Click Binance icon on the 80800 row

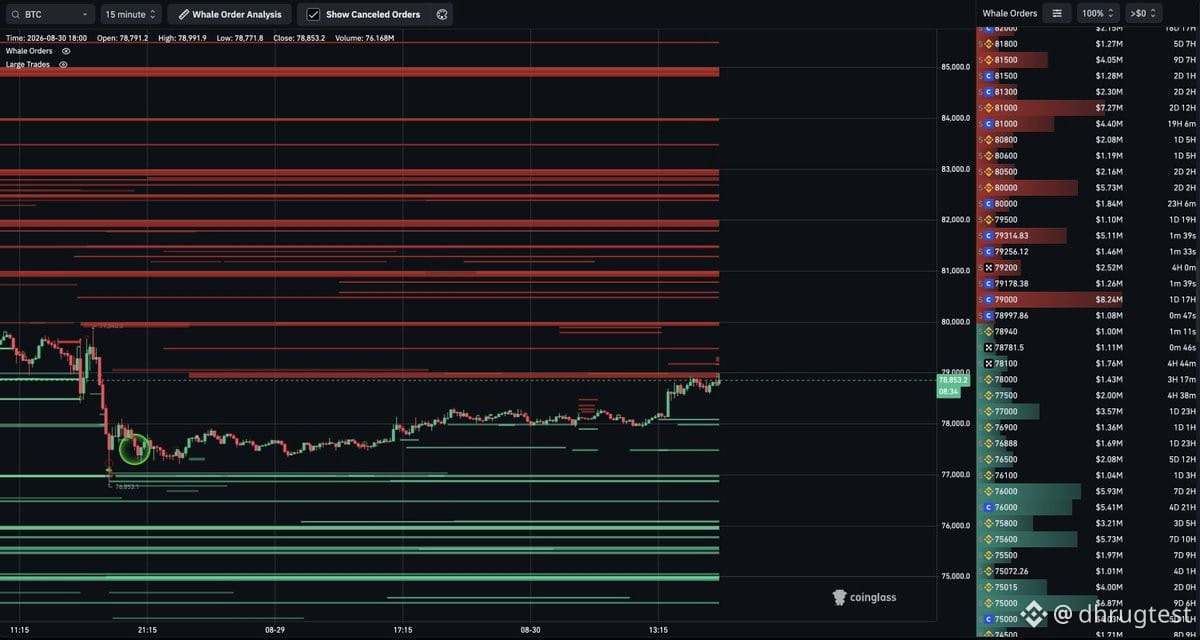tap(987, 140)
